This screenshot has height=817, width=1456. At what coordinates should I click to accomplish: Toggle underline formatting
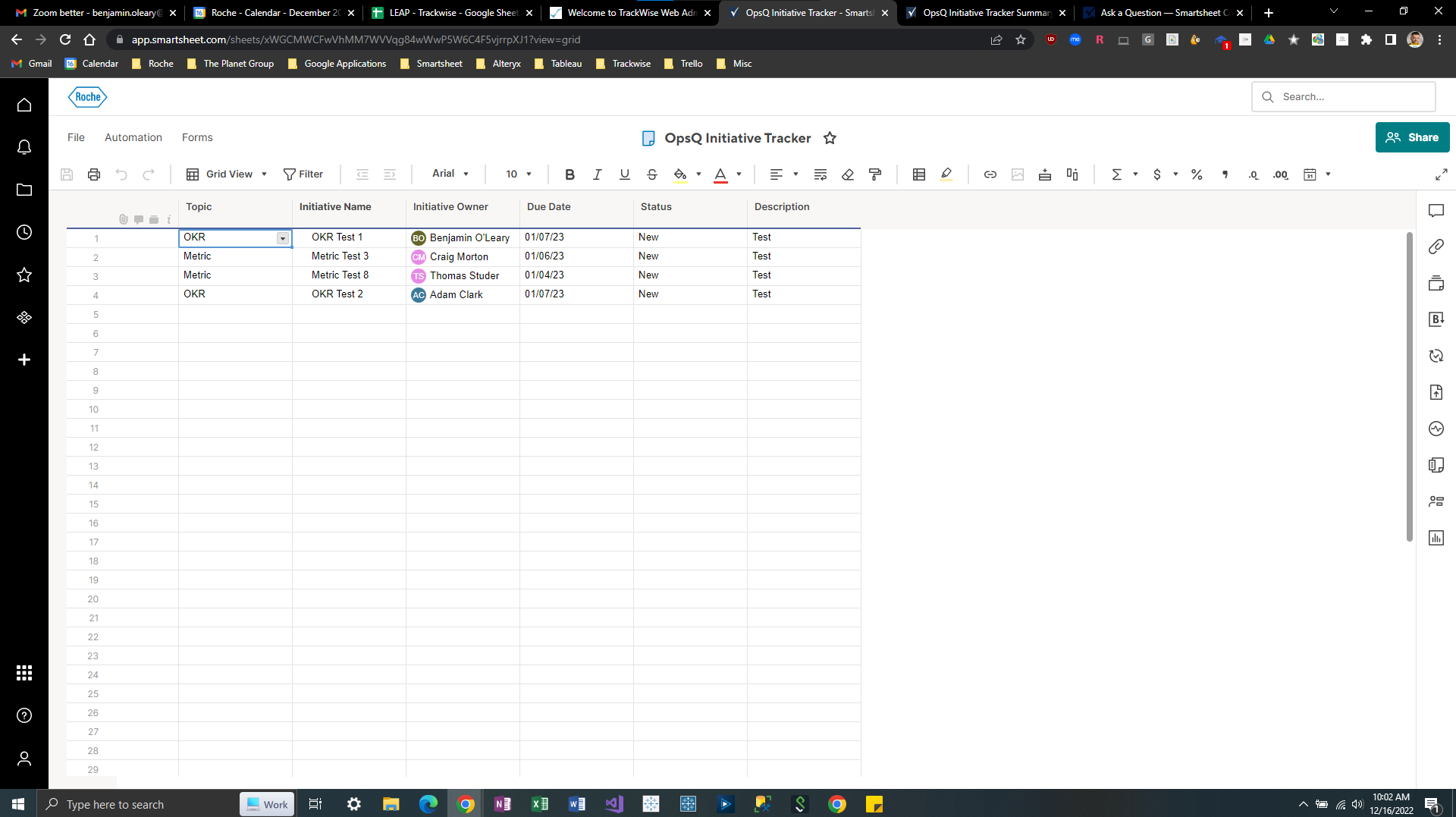click(x=624, y=174)
